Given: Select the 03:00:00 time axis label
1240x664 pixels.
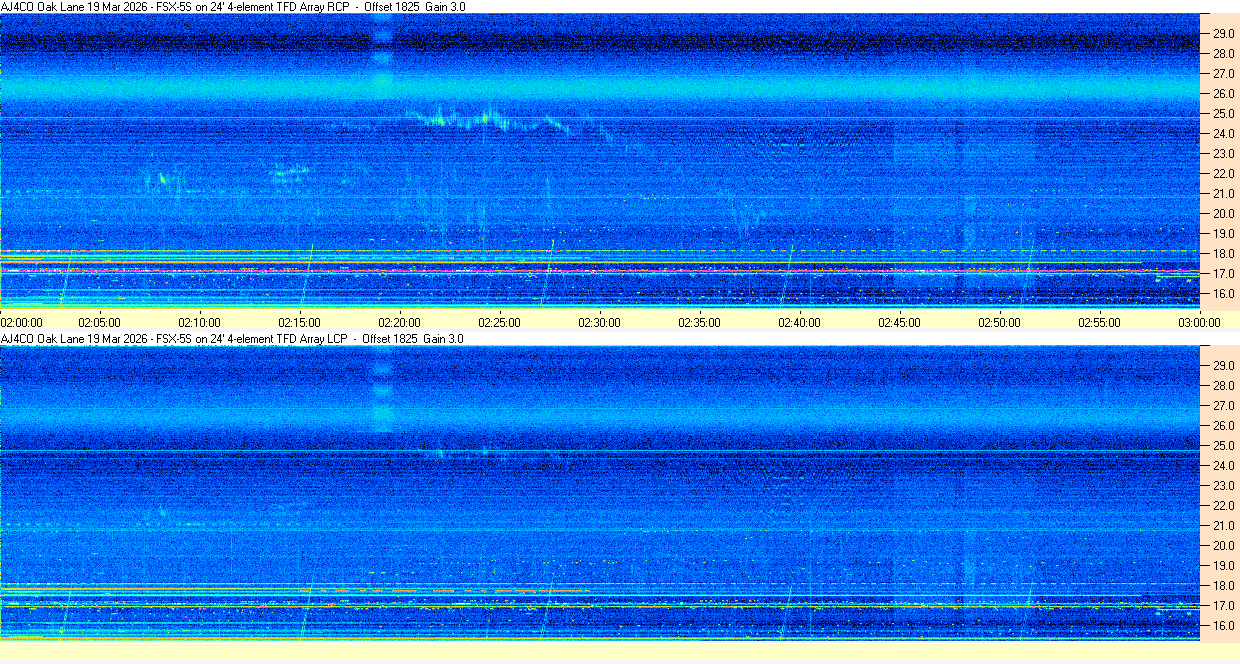Looking at the screenshot, I should pos(1199,323).
